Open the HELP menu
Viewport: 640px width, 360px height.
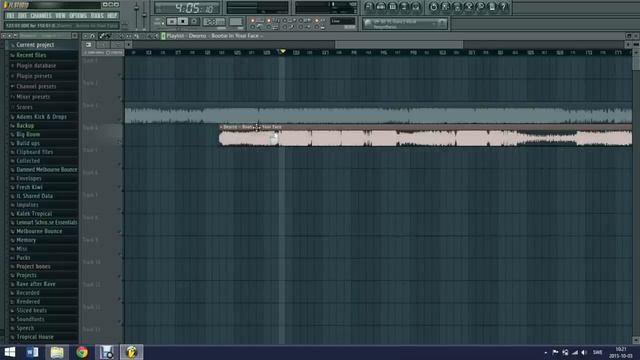point(112,16)
